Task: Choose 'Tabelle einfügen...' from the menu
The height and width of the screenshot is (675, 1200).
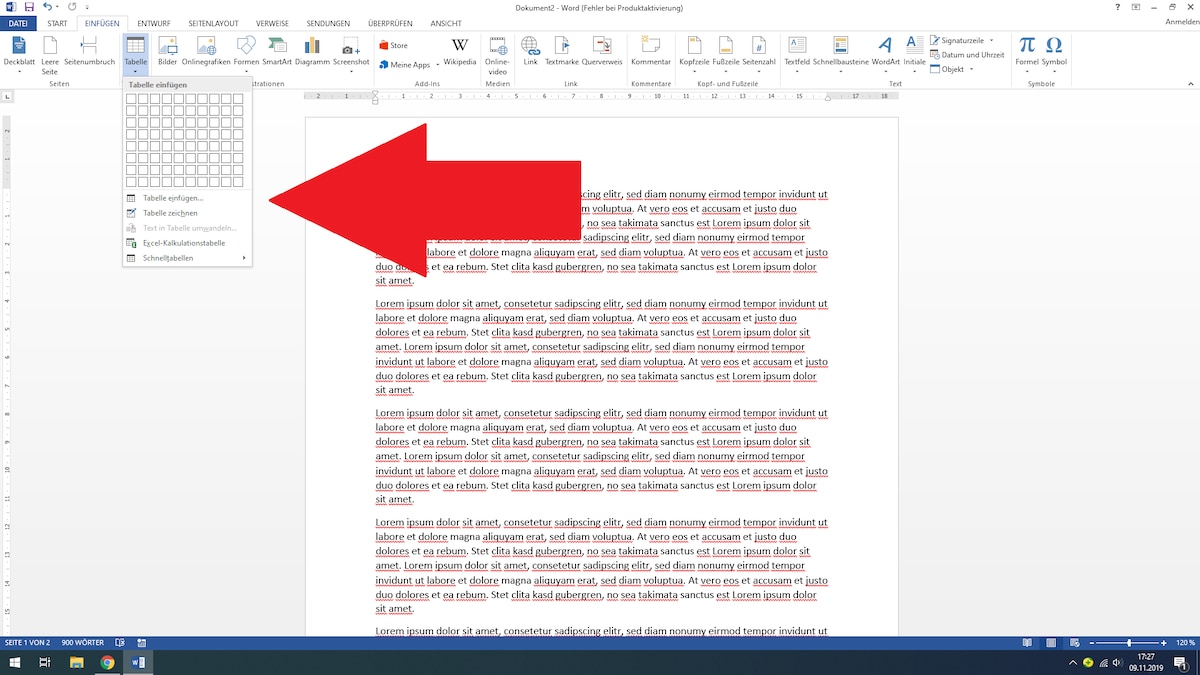Action: (172, 198)
